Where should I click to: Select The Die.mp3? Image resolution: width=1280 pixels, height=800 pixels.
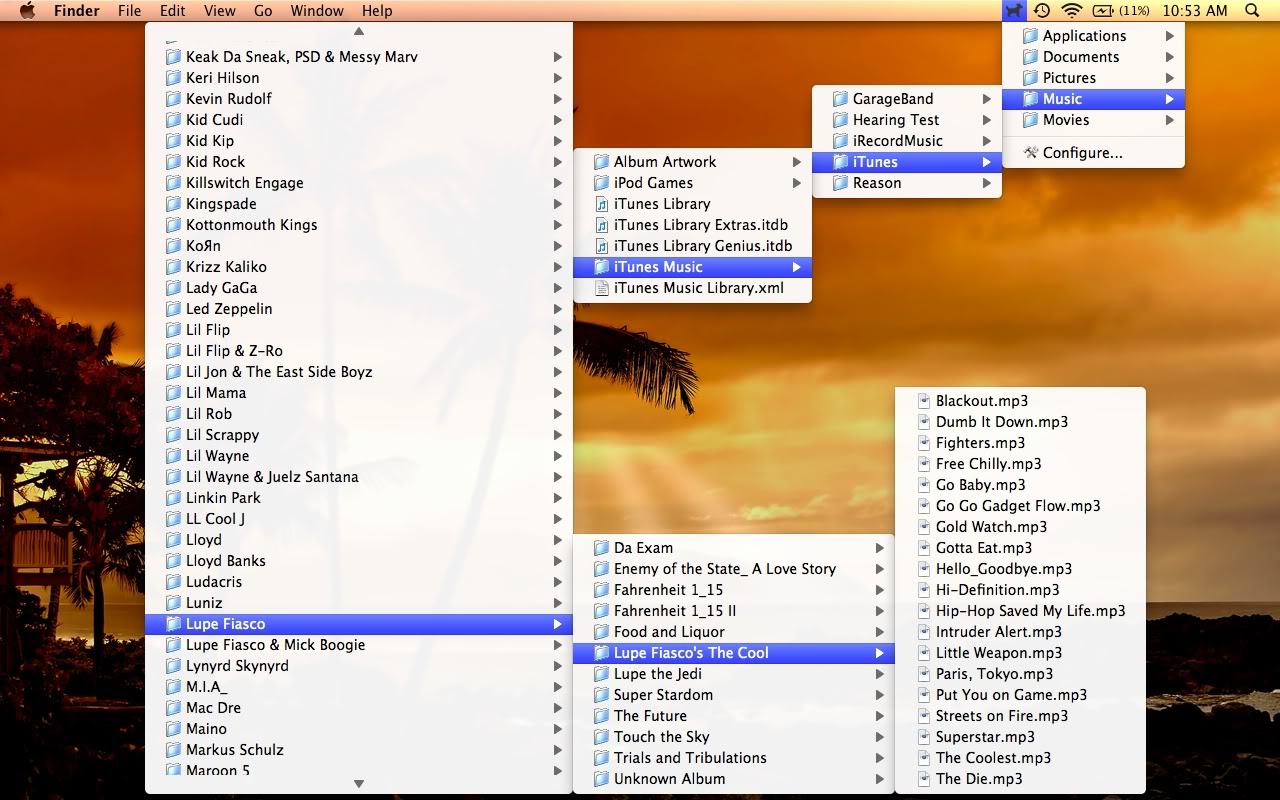click(1020, 779)
